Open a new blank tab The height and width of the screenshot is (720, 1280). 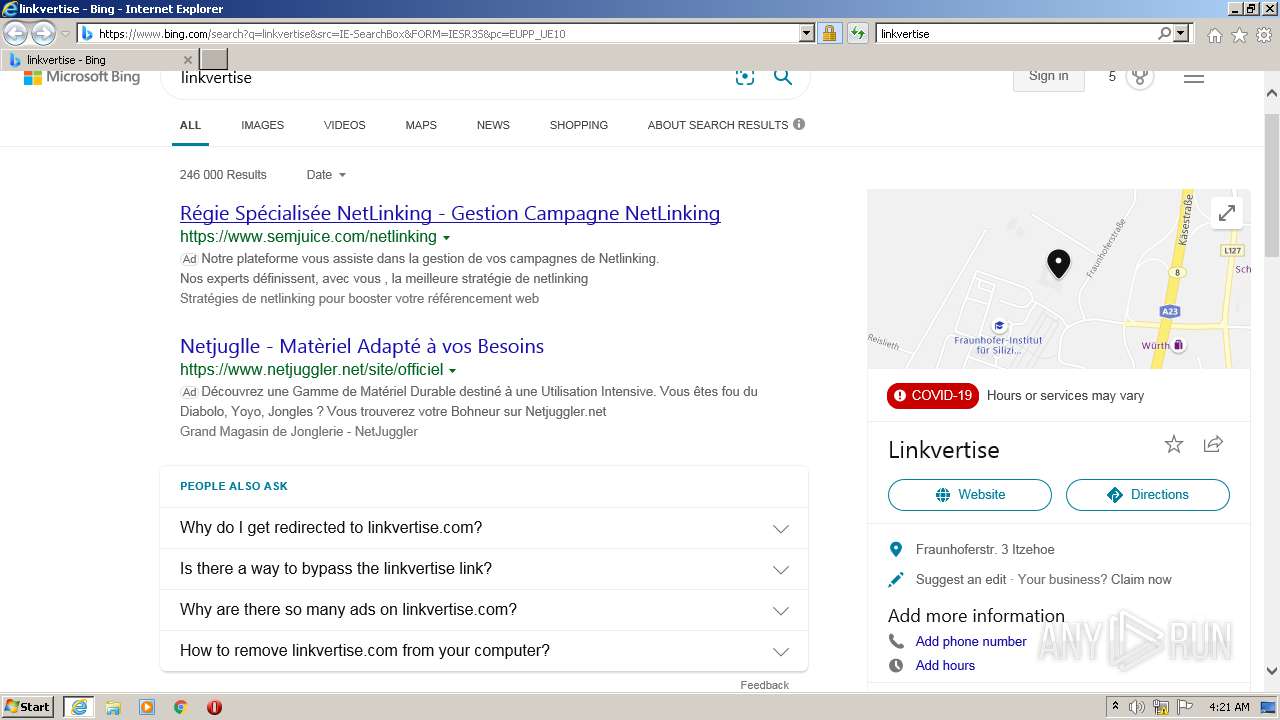point(214,60)
